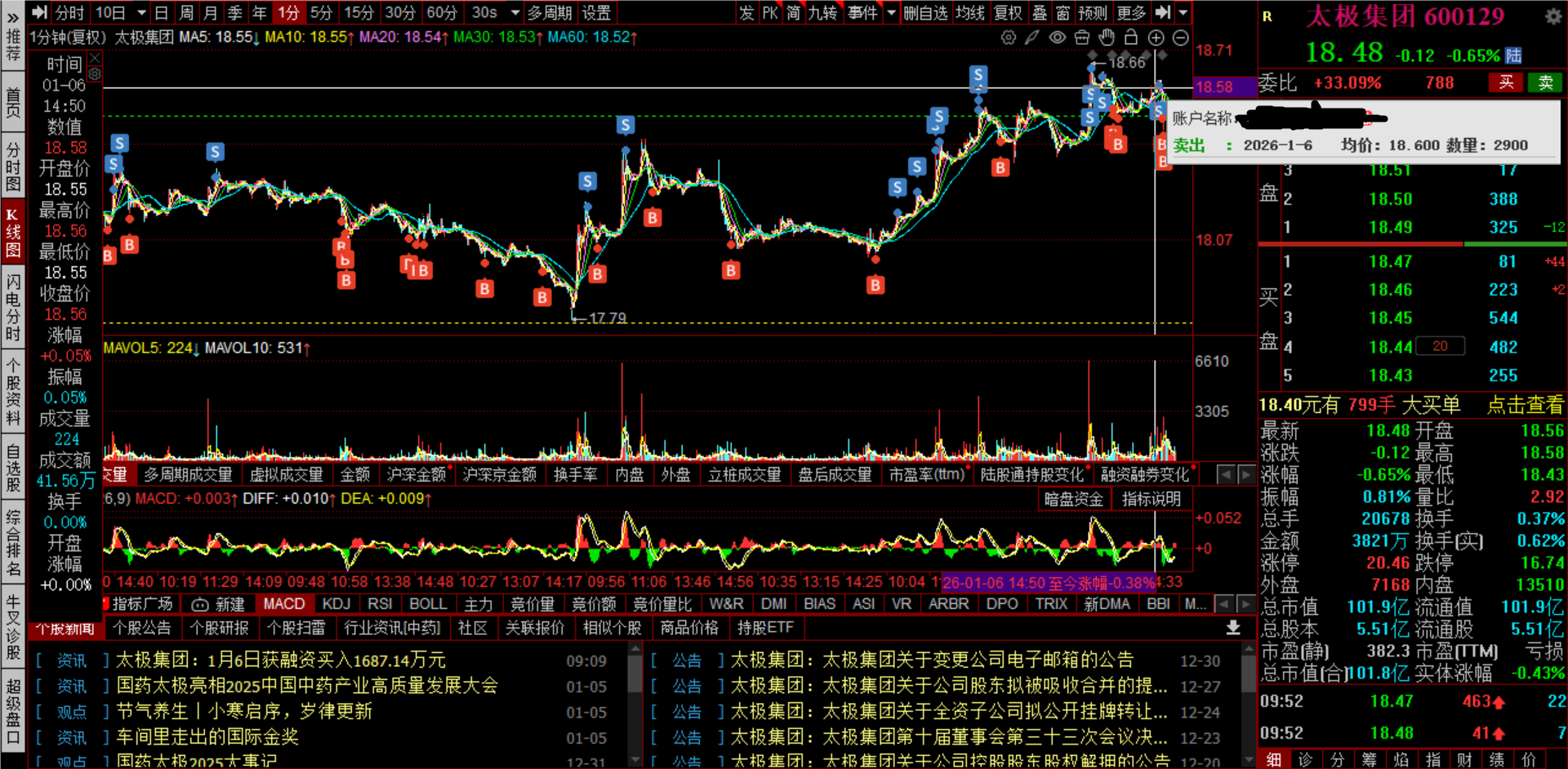This screenshot has height=769, width=1568.
Task: Switch chart to 60分 period
Action: (442, 12)
